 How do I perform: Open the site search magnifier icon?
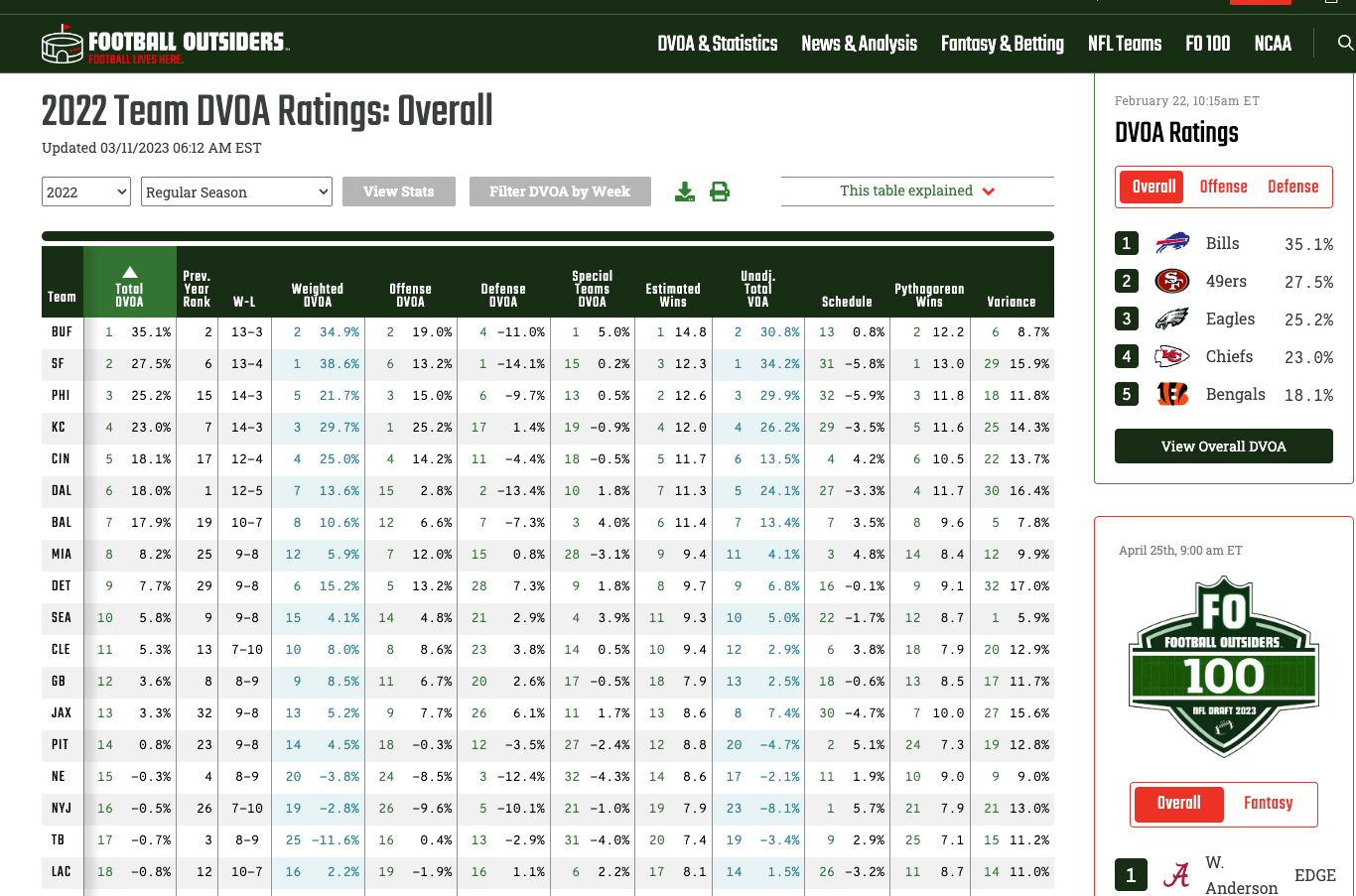point(1345,43)
